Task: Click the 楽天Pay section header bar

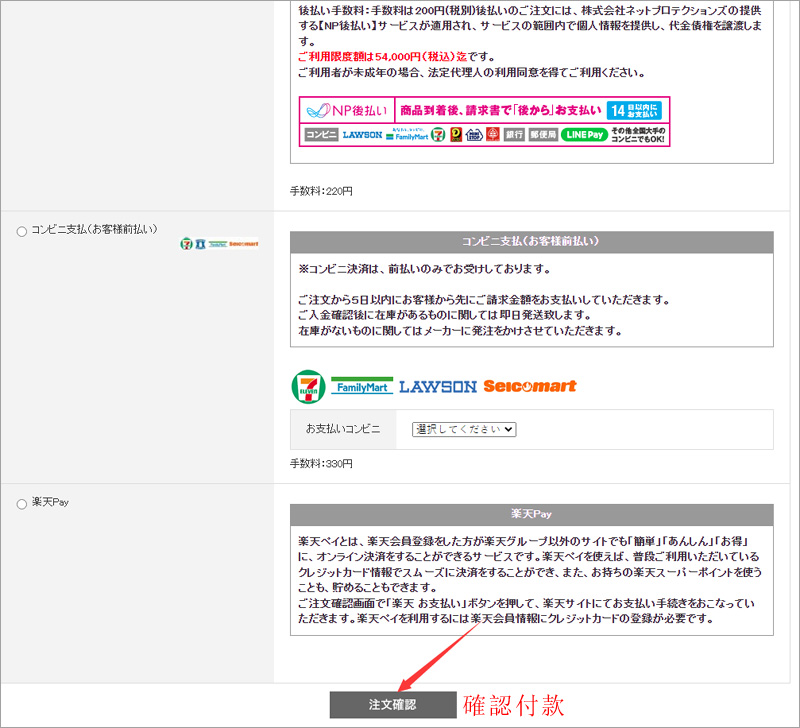Action: click(x=531, y=514)
